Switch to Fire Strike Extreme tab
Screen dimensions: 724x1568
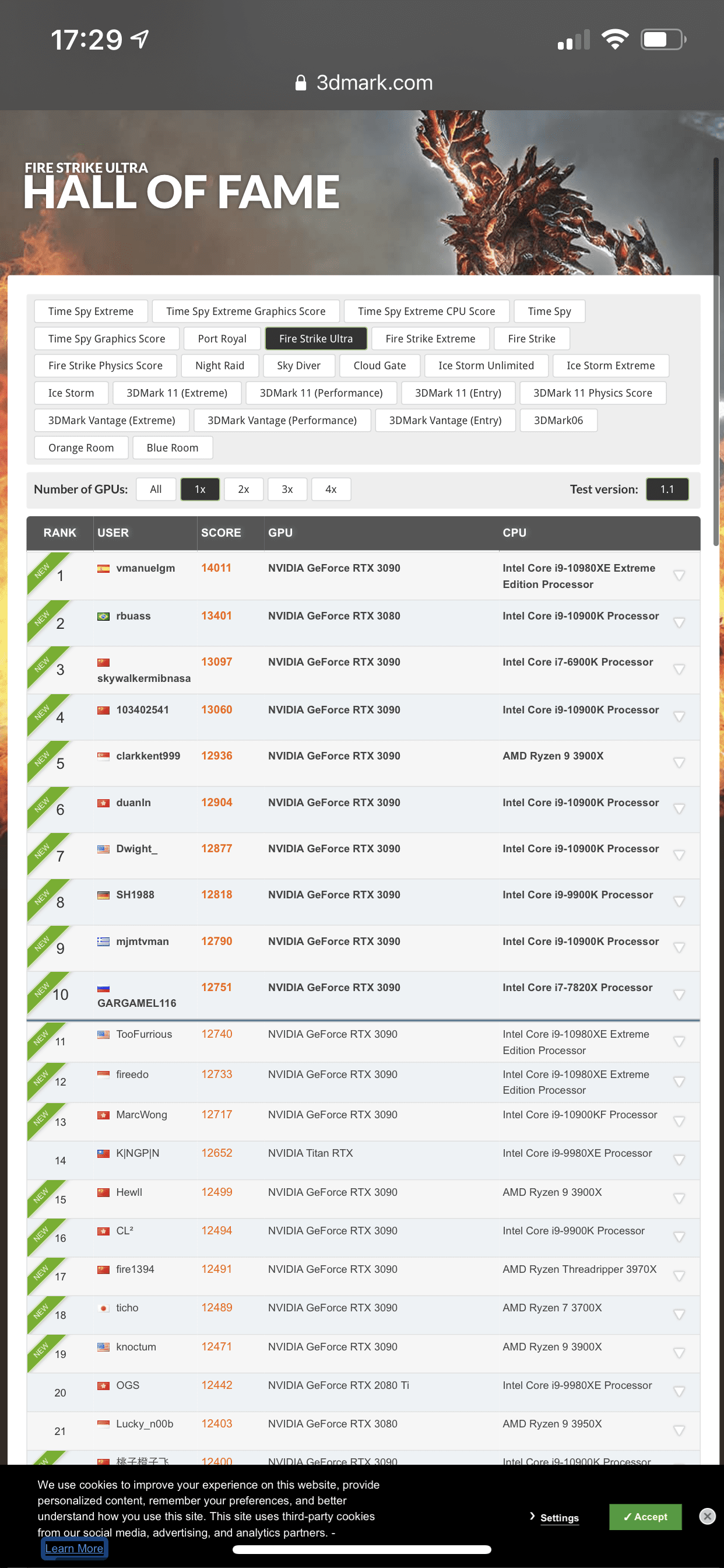coord(430,338)
